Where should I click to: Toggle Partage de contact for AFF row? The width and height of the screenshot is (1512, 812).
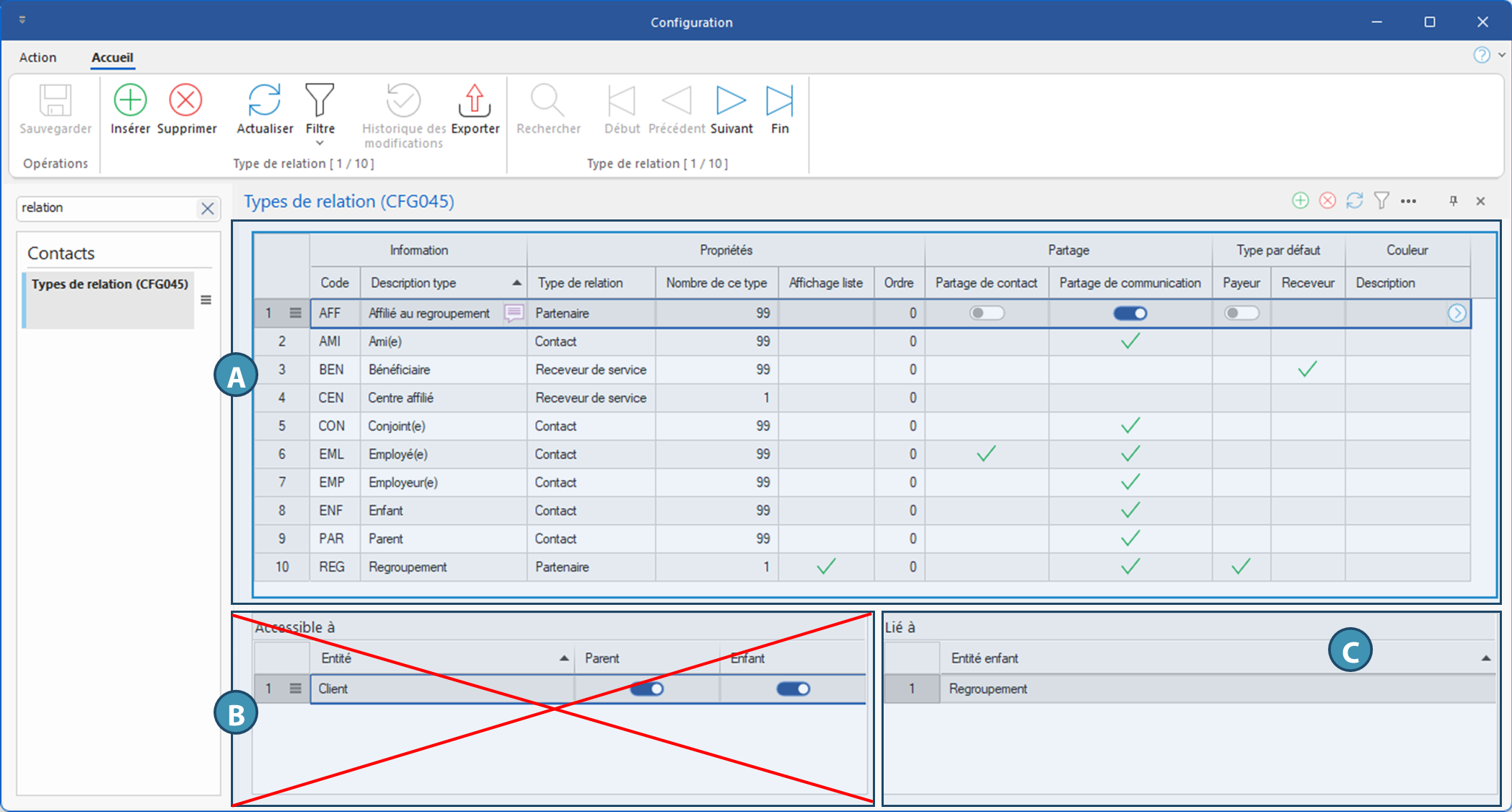[986, 313]
